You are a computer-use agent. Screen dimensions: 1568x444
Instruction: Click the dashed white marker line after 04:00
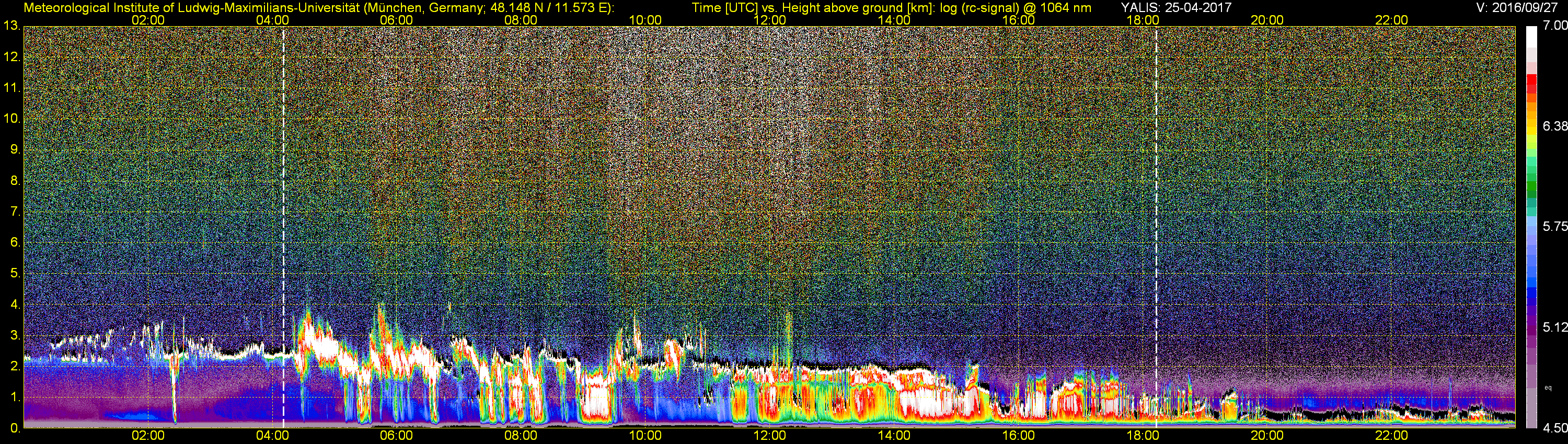[x=284, y=227]
